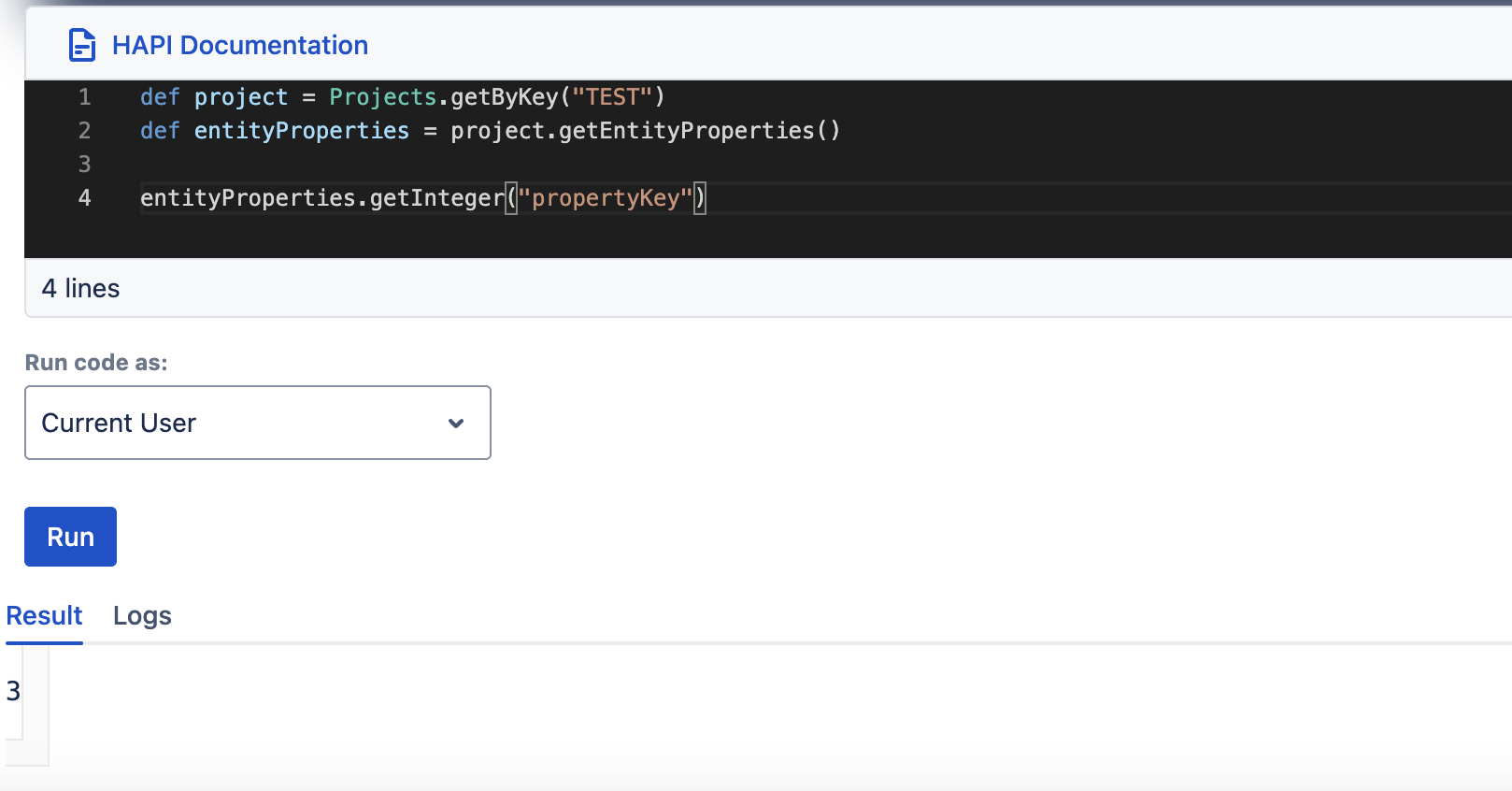Viewport: 1512px width, 791px height.
Task: Click line number 2 in editor gutter
Action: [85, 131]
